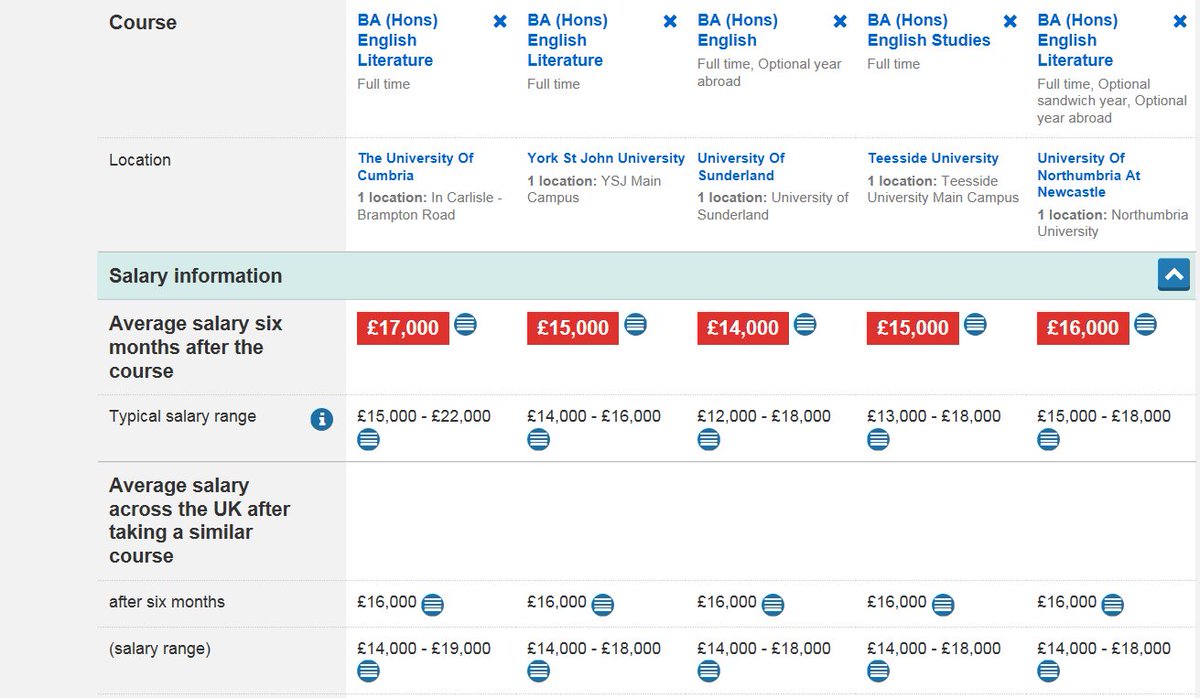Open data icon beside Teesside £16,000 after six months

click(942, 604)
